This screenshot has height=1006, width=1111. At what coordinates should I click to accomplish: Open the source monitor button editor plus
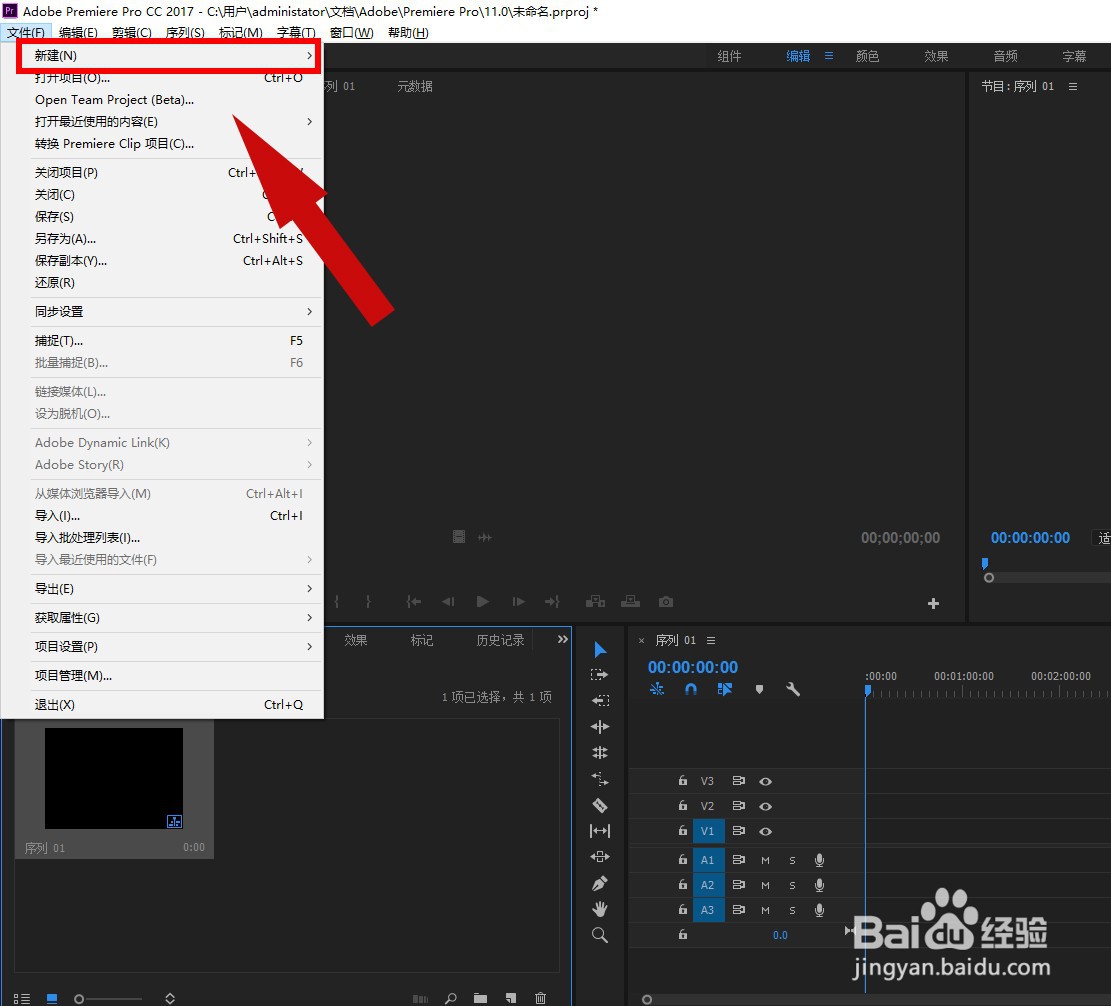point(933,604)
